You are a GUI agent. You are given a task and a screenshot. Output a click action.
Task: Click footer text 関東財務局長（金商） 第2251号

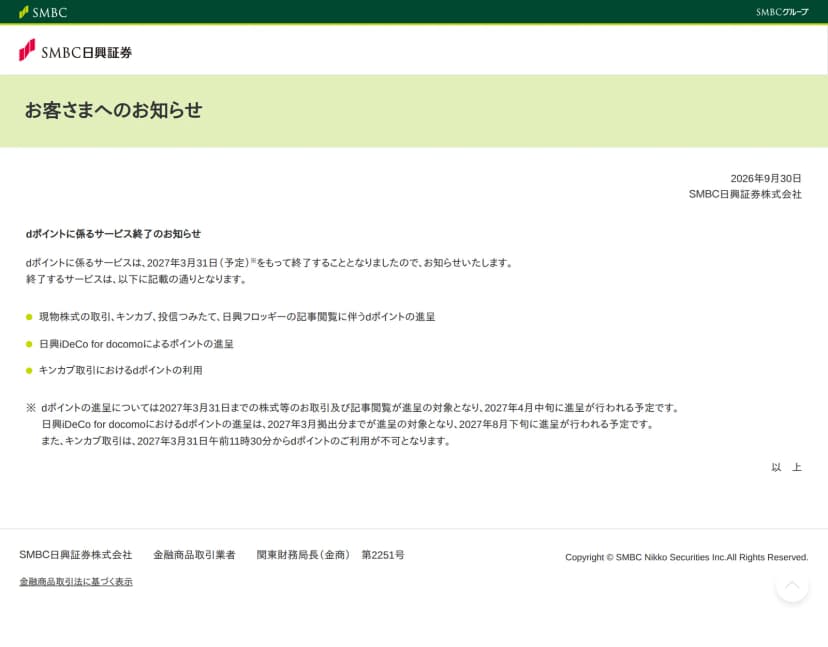point(331,555)
